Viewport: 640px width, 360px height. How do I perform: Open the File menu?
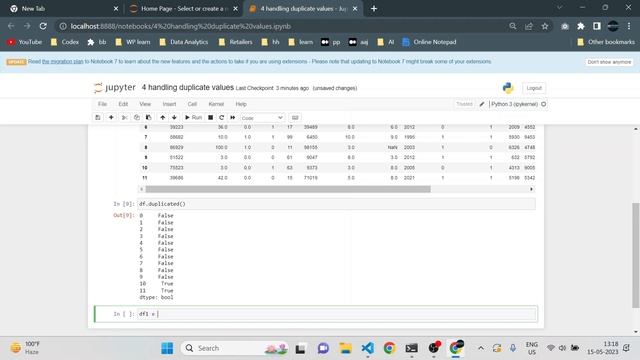tap(102, 104)
